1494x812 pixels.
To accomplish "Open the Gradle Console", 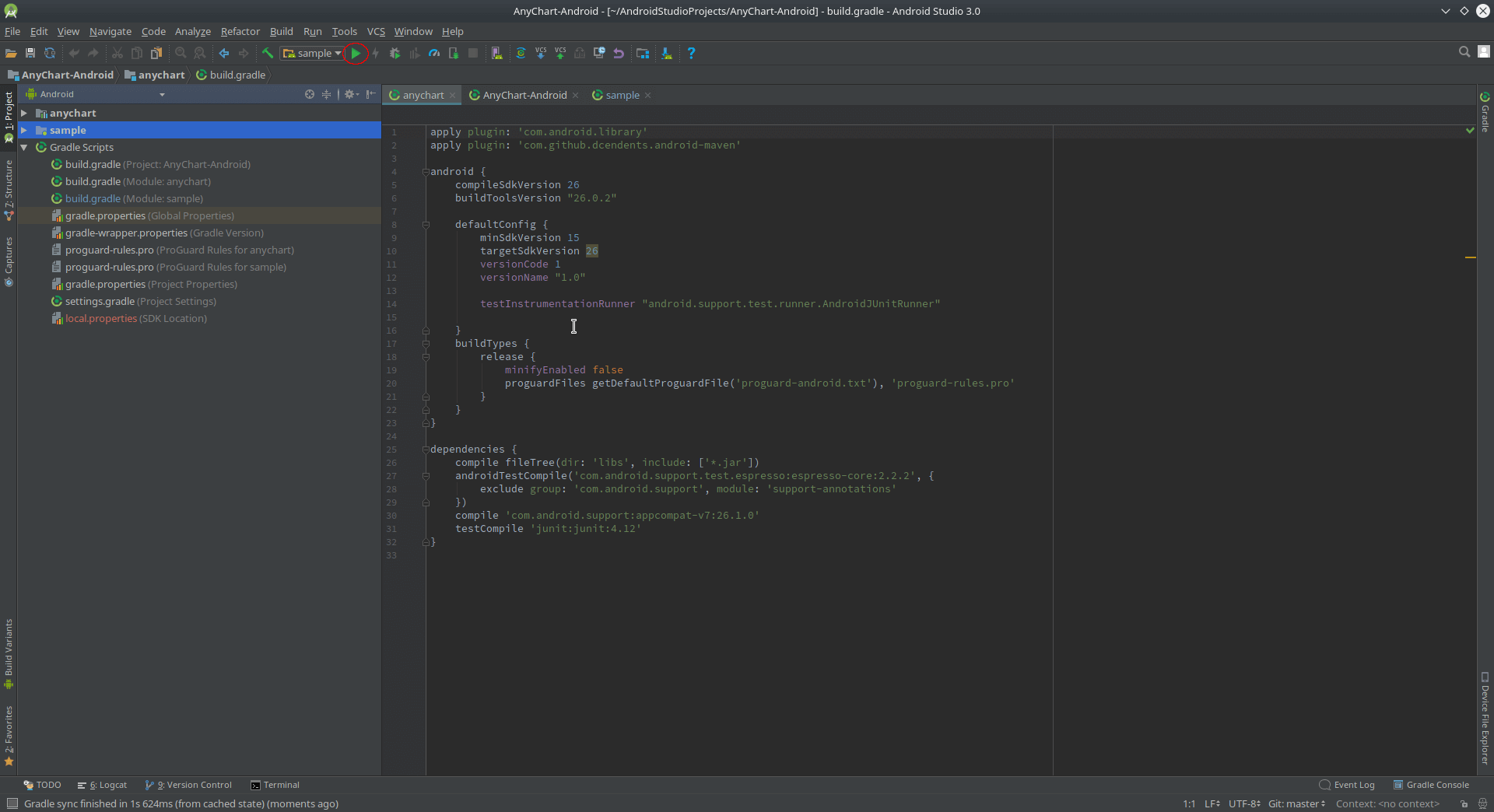I will [1431, 785].
